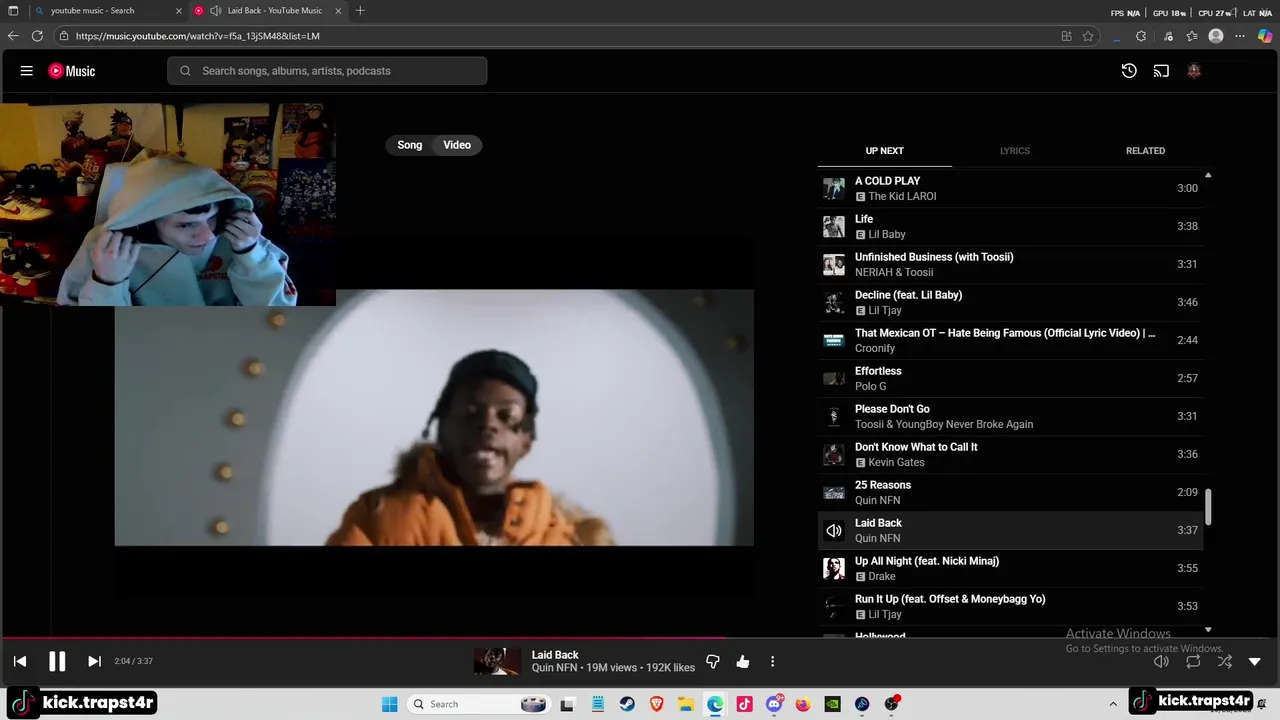Open Quin NFN artist link in player bar
This screenshot has width=1280, height=720.
554,668
